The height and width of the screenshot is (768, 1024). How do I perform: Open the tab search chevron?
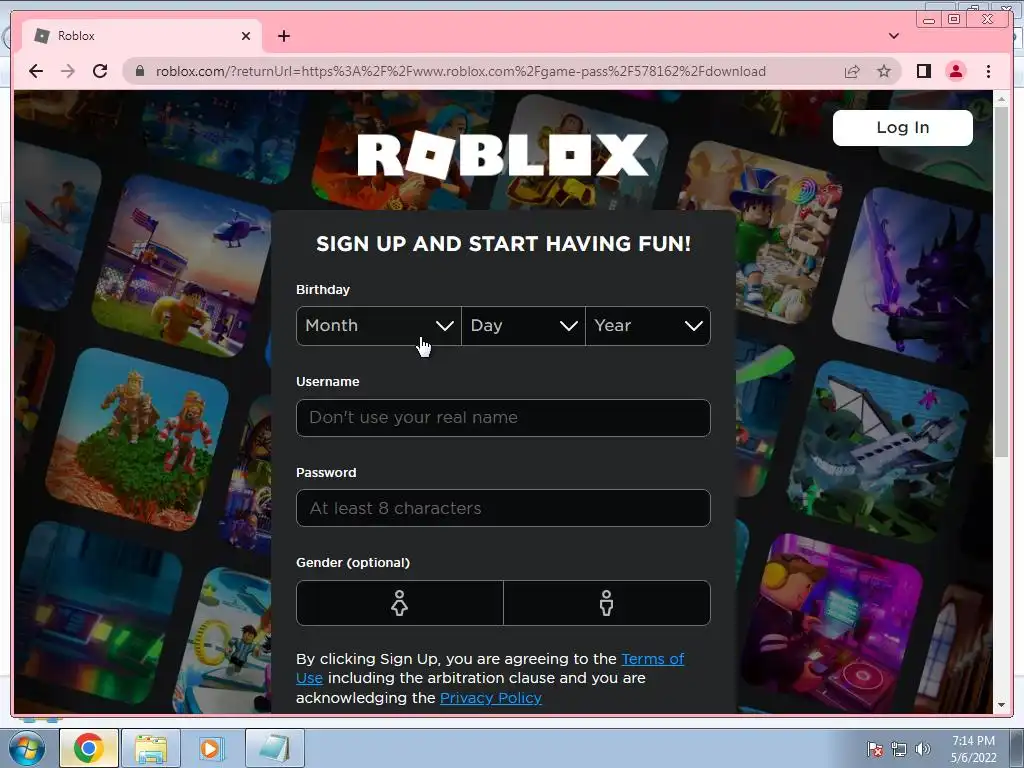(893, 36)
